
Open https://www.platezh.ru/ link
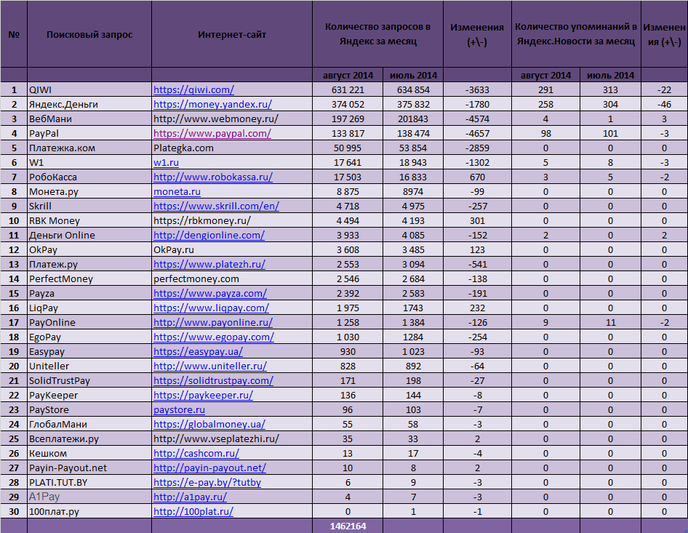(209, 264)
